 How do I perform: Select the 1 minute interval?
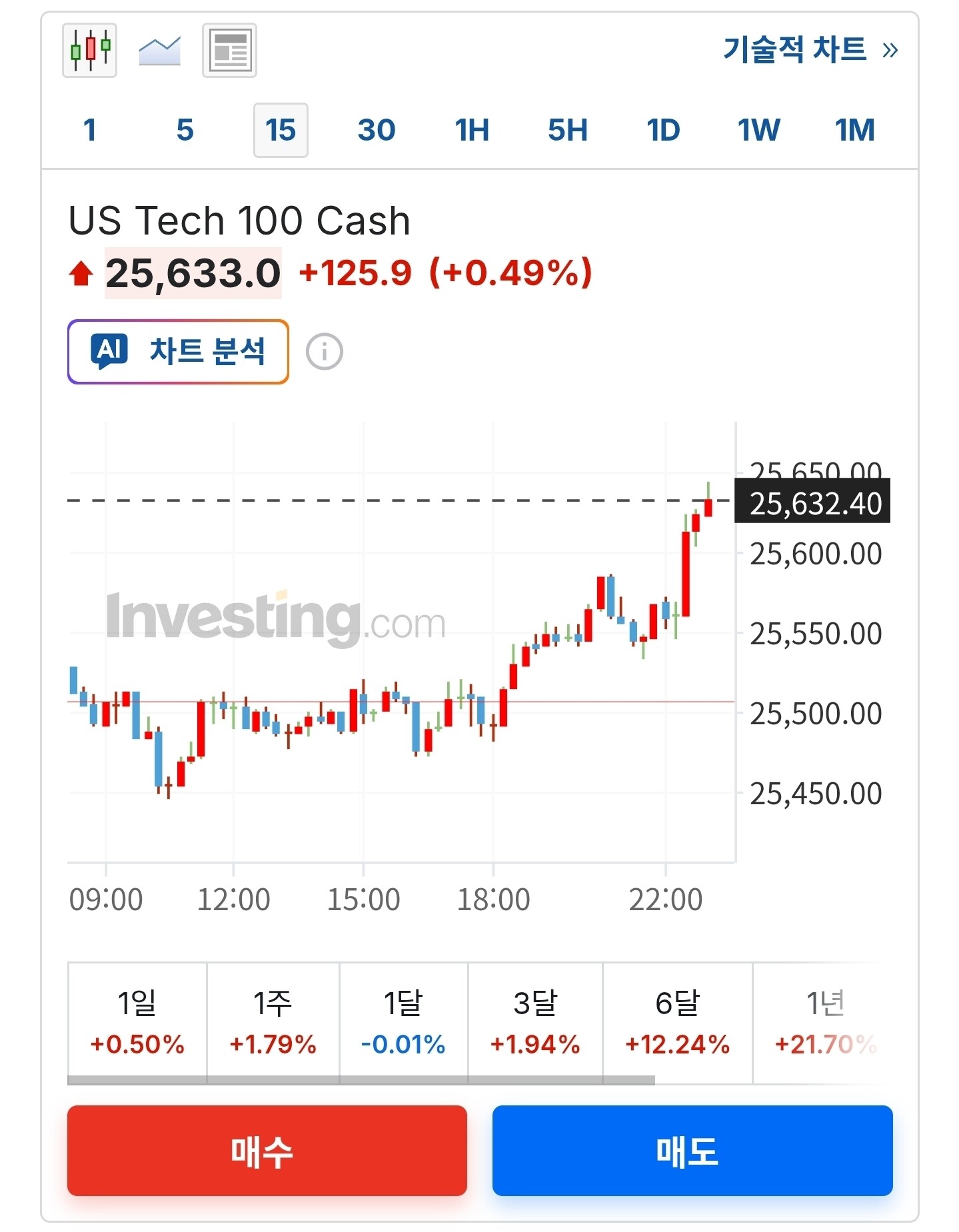(x=90, y=130)
